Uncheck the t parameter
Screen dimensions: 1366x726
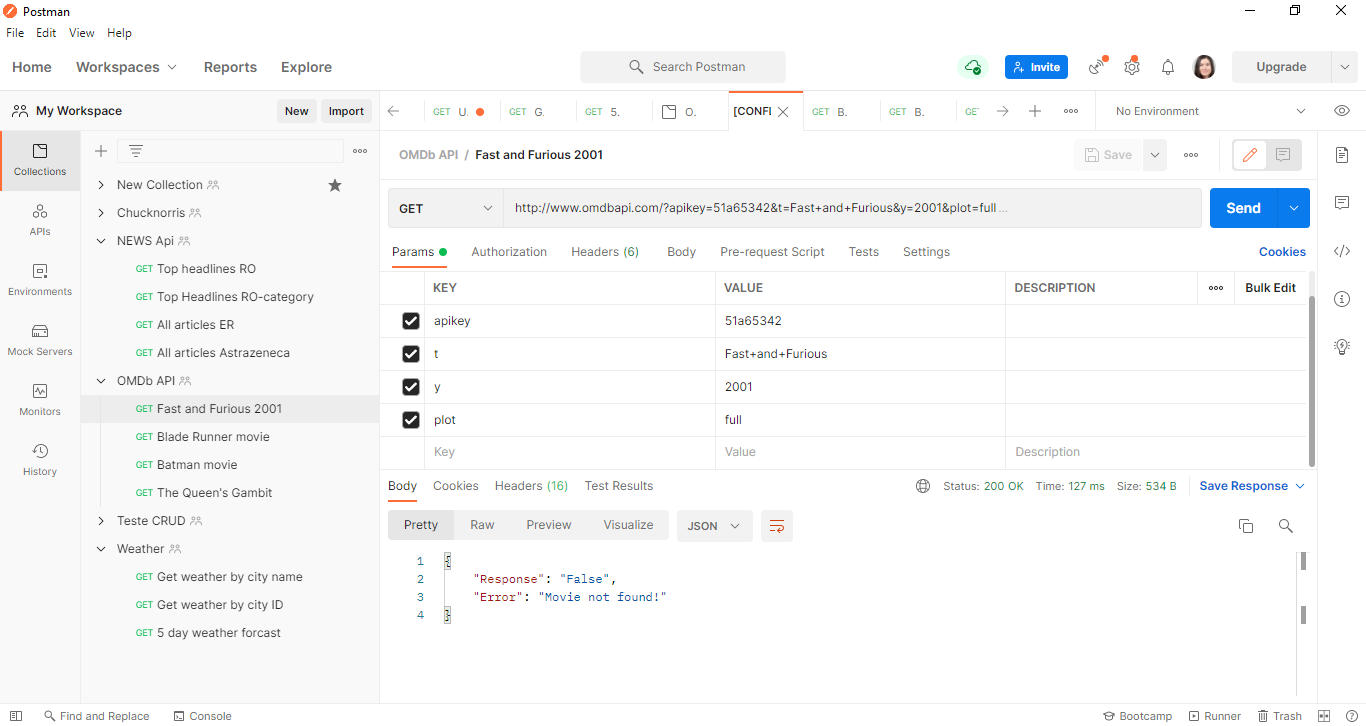pos(410,354)
